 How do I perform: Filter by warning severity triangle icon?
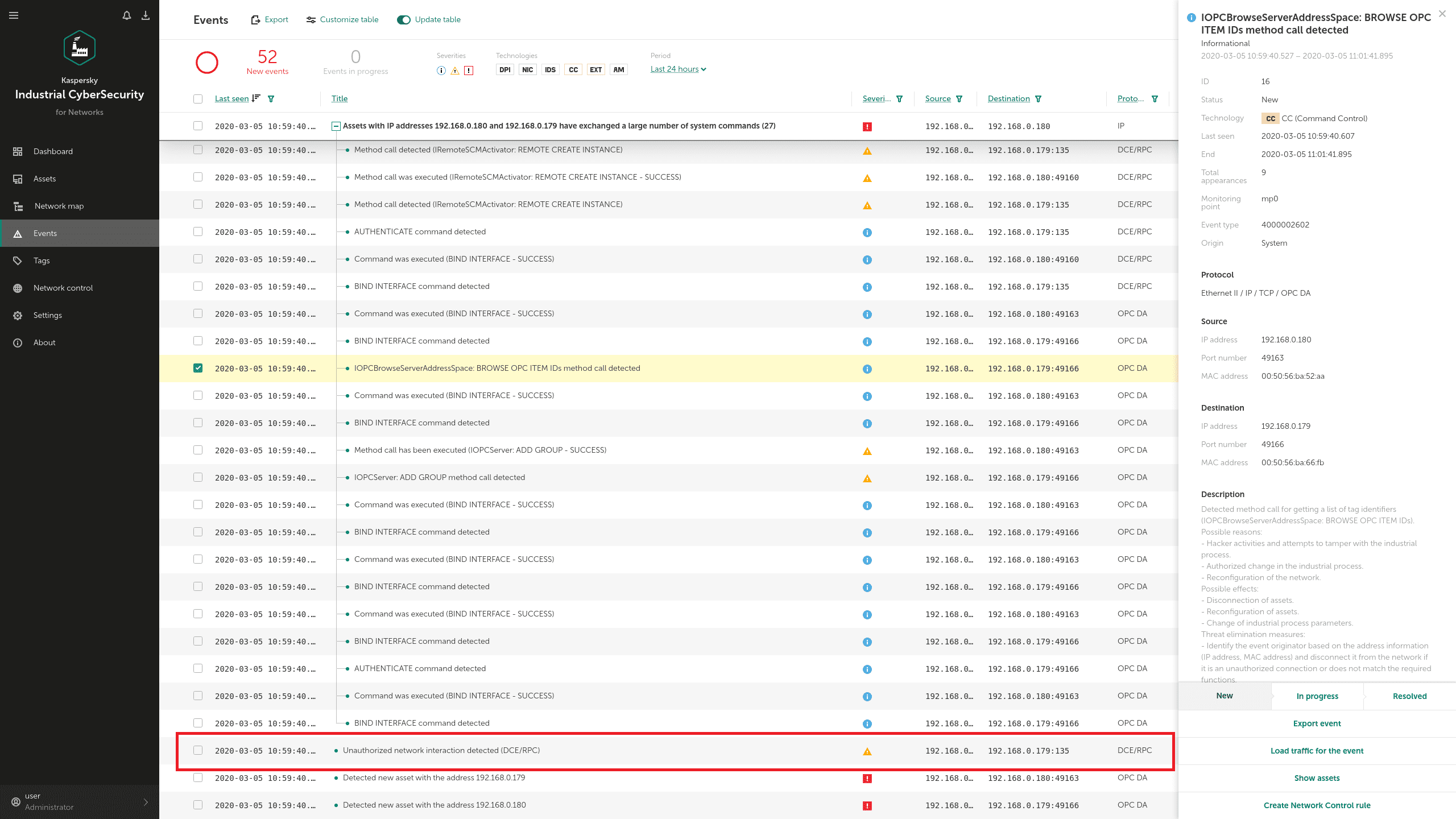pos(455,71)
